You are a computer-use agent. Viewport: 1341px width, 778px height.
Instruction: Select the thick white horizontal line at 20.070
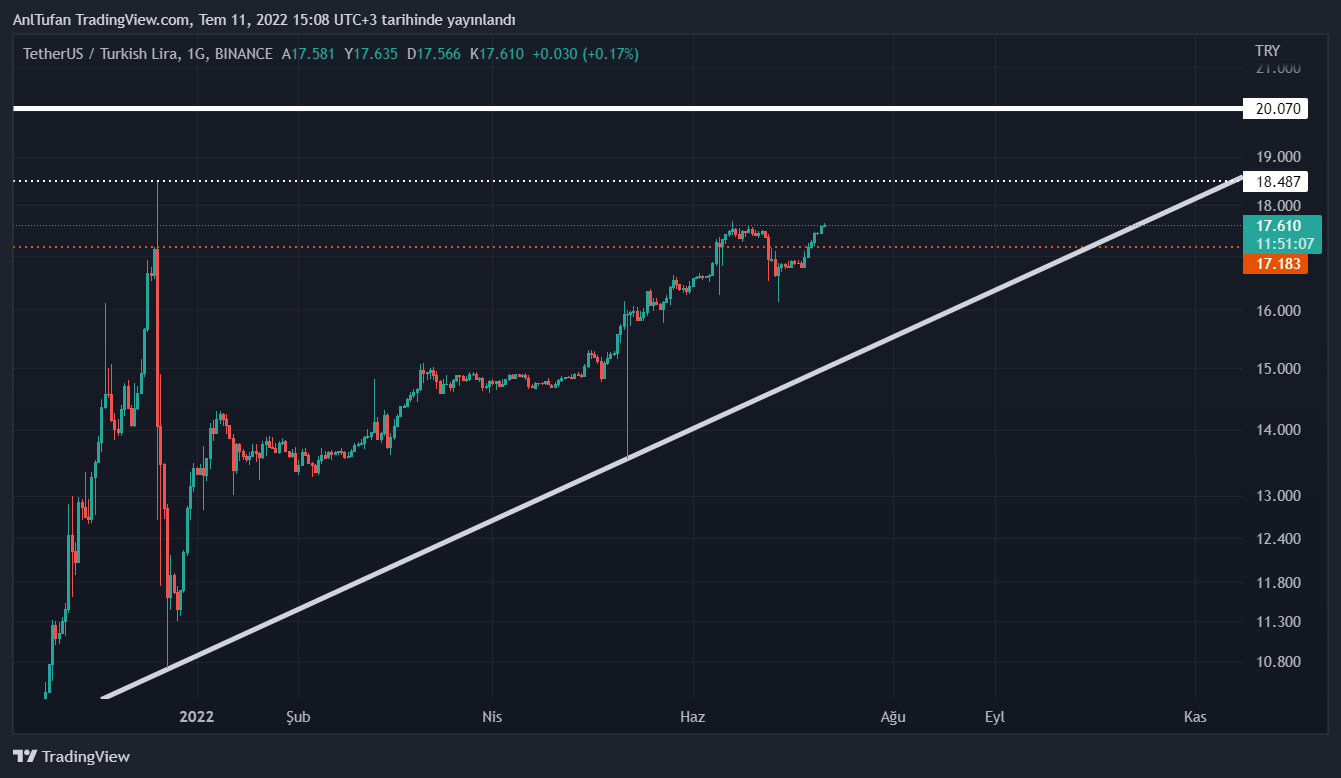point(600,108)
